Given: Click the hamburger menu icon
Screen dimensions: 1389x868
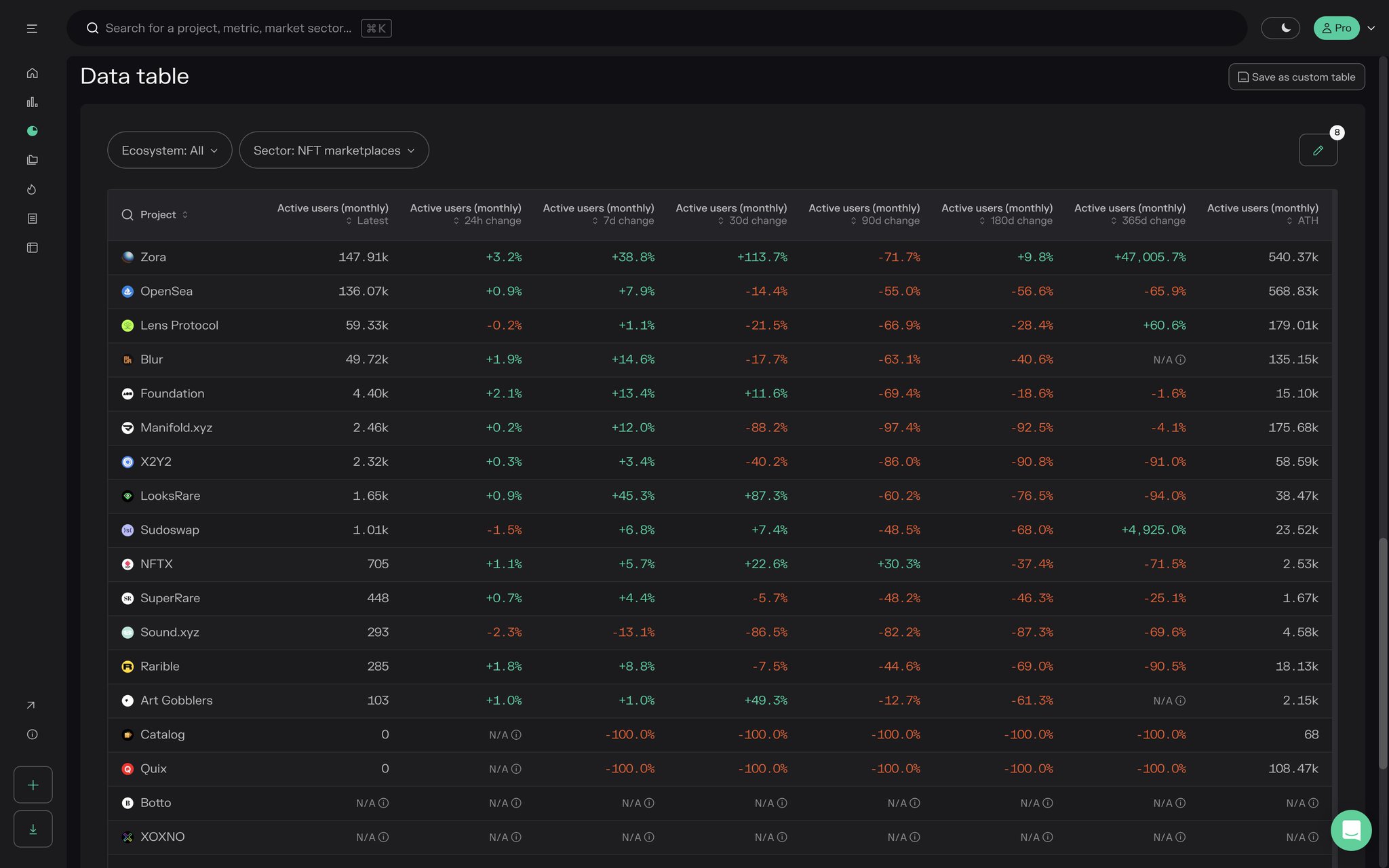Looking at the screenshot, I should pyautogui.click(x=32, y=28).
